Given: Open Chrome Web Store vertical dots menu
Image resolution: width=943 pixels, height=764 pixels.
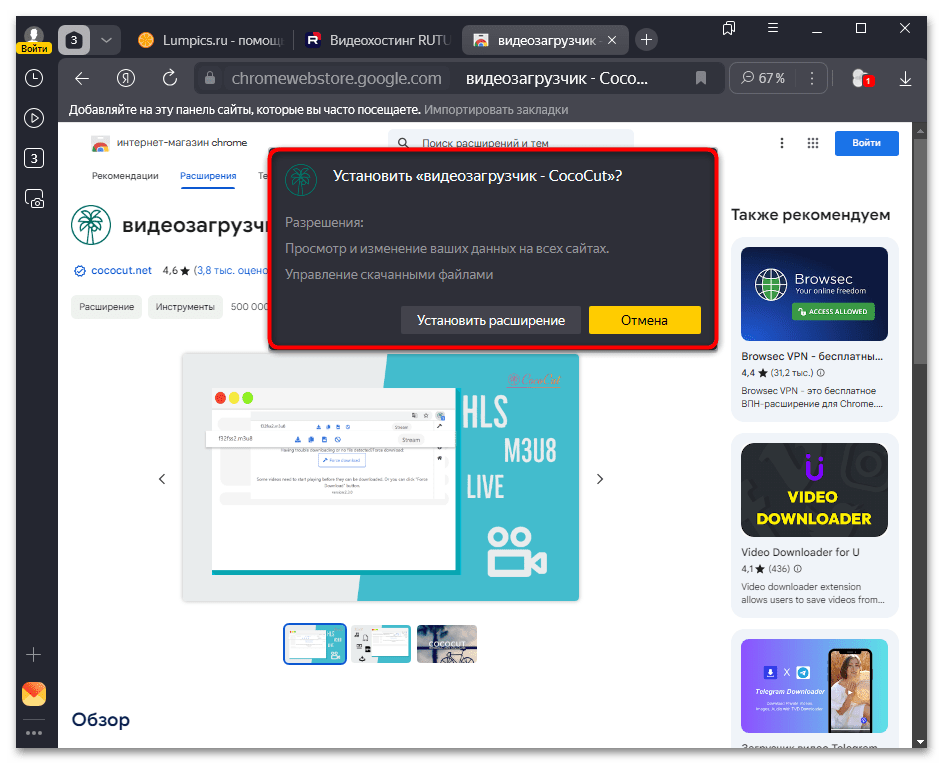Looking at the screenshot, I should click(x=782, y=143).
